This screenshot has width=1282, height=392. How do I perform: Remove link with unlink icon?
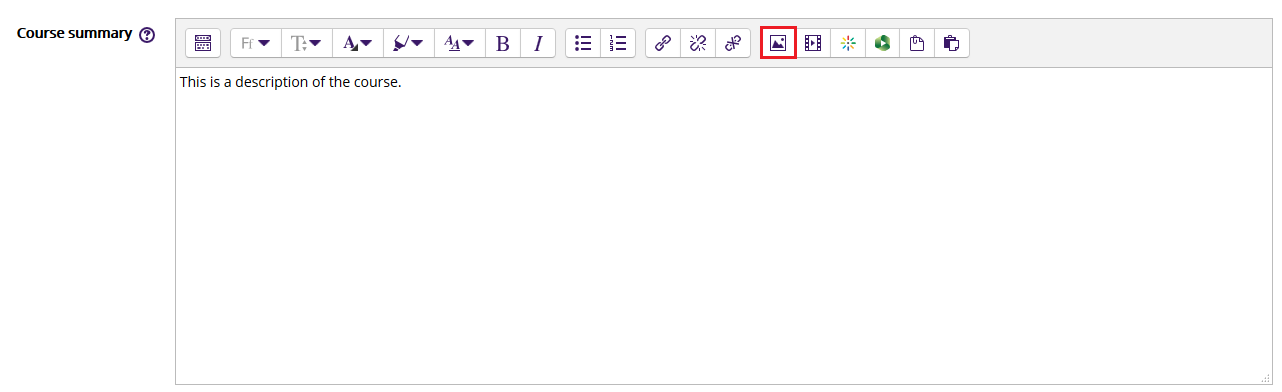[x=698, y=43]
